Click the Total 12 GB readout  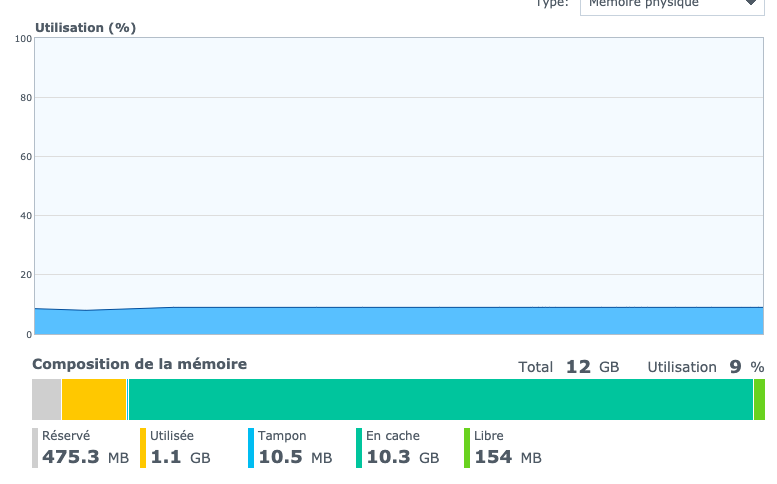click(569, 367)
